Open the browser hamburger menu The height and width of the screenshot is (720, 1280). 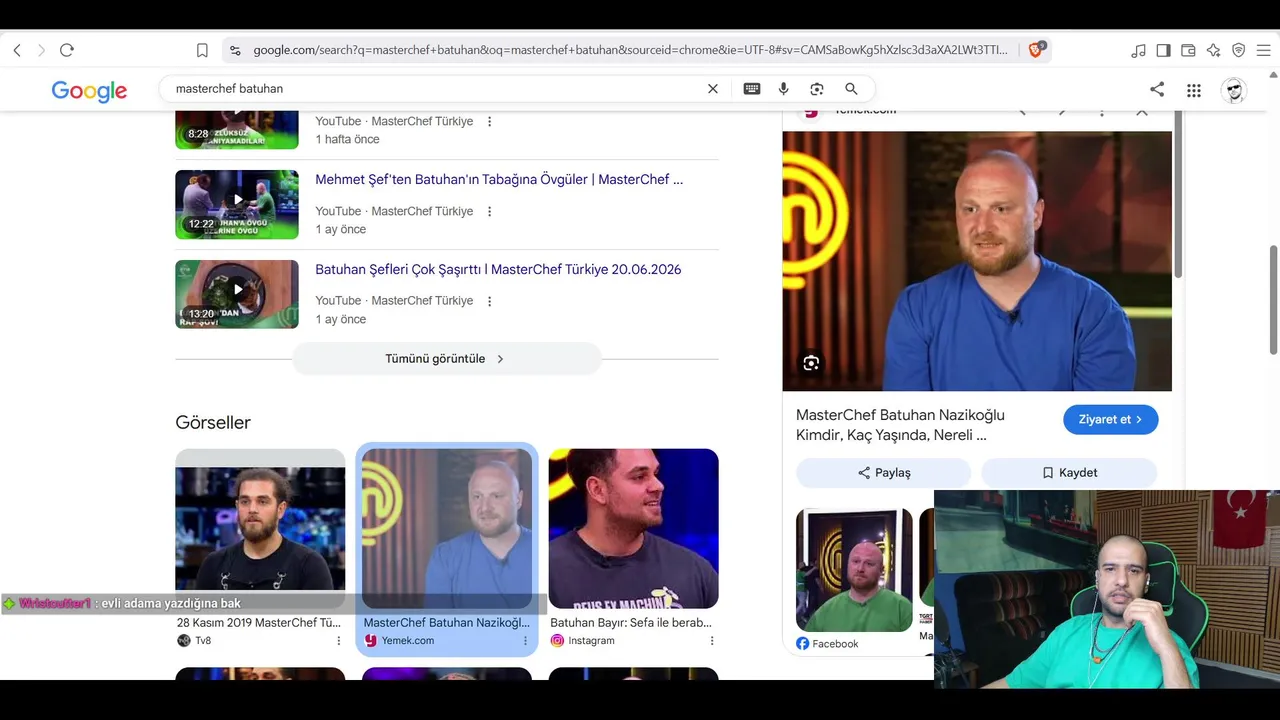coord(1262,50)
